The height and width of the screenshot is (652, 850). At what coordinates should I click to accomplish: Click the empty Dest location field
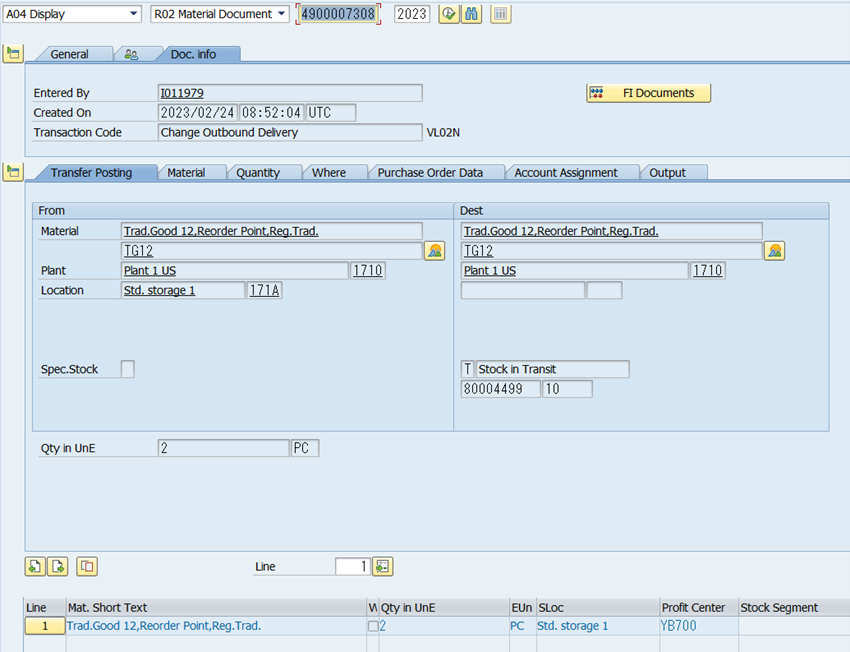click(x=523, y=291)
